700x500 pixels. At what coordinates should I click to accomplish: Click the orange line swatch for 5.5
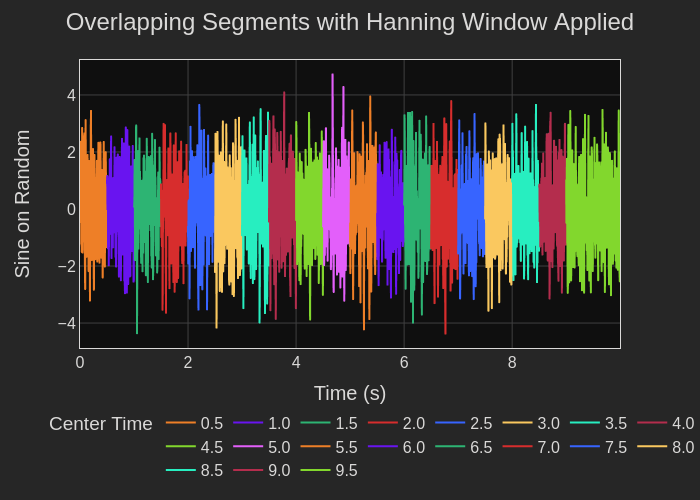click(x=315, y=447)
